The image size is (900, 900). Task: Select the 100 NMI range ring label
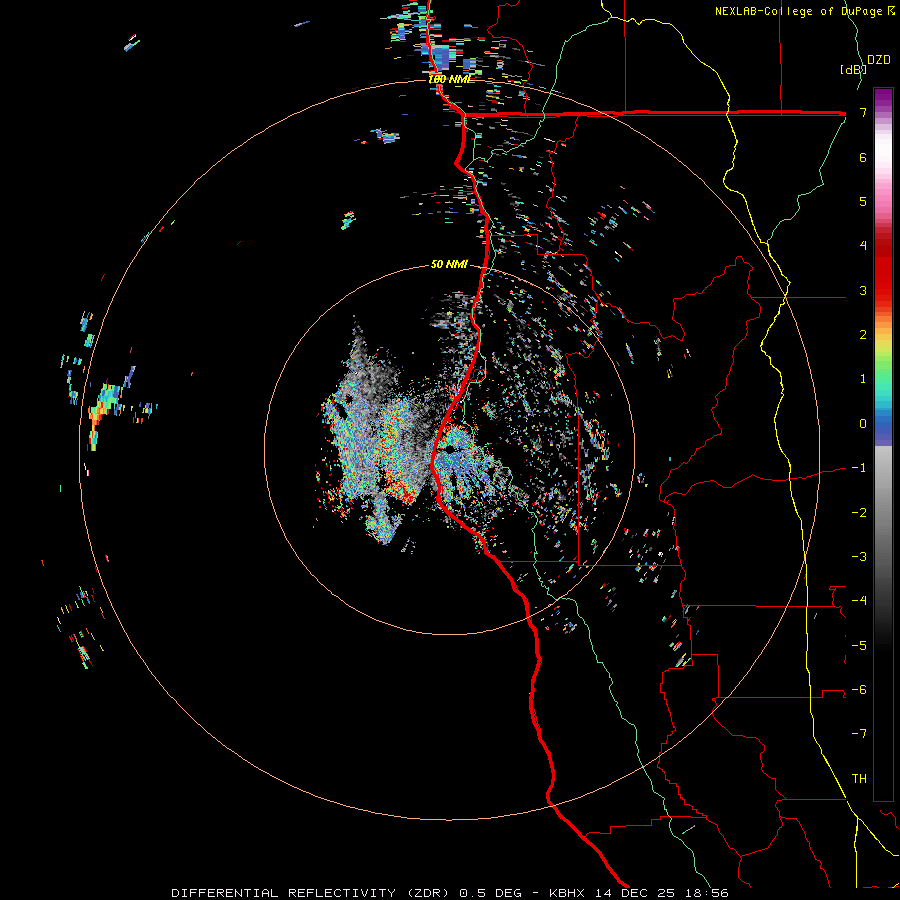point(450,79)
